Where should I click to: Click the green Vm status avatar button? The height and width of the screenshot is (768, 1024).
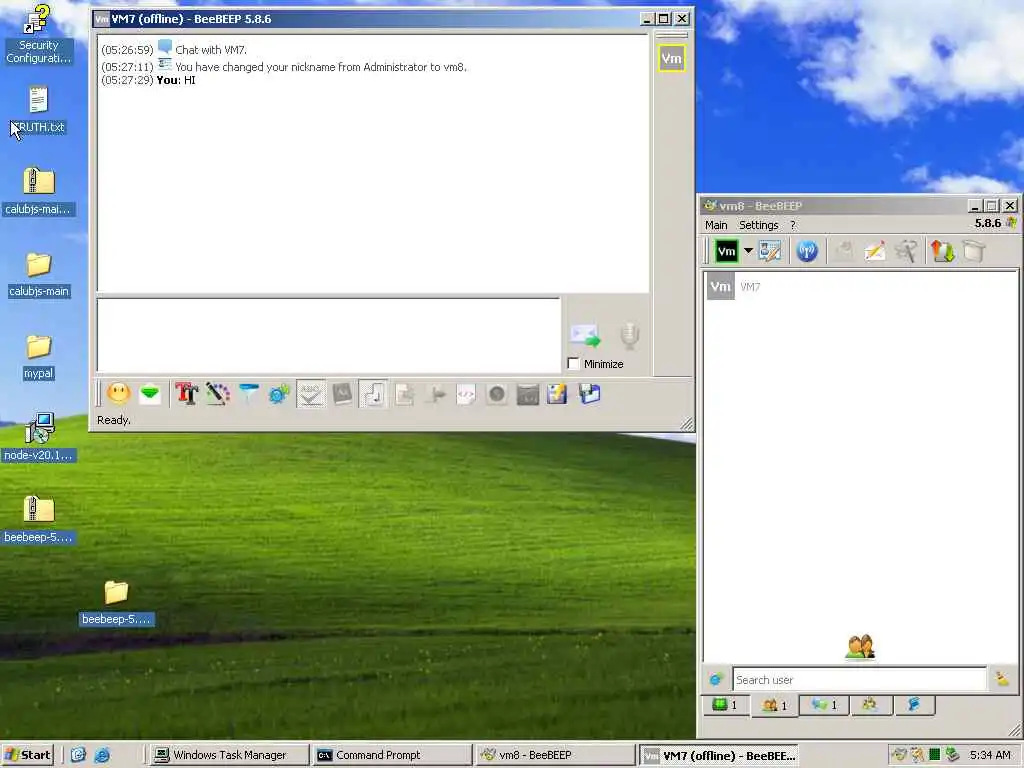pos(726,251)
